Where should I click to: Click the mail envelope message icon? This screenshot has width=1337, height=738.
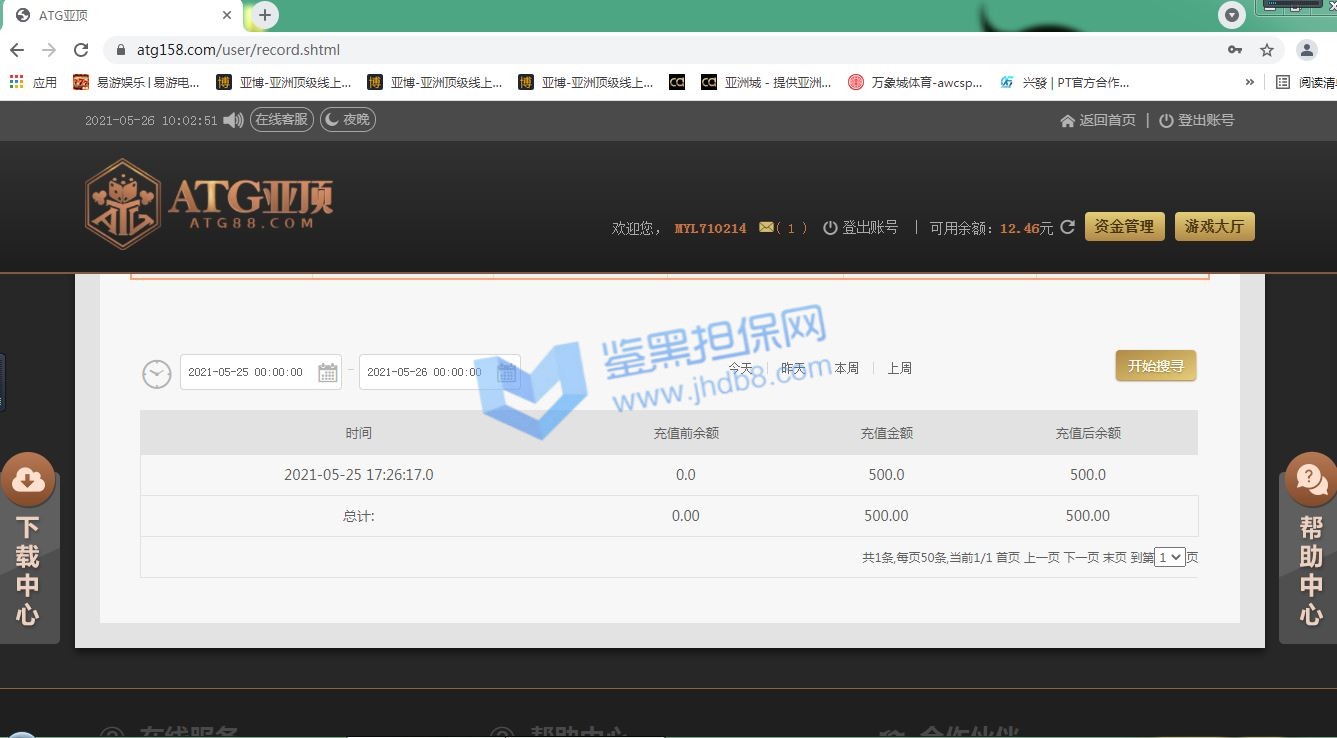tap(766, 228)
